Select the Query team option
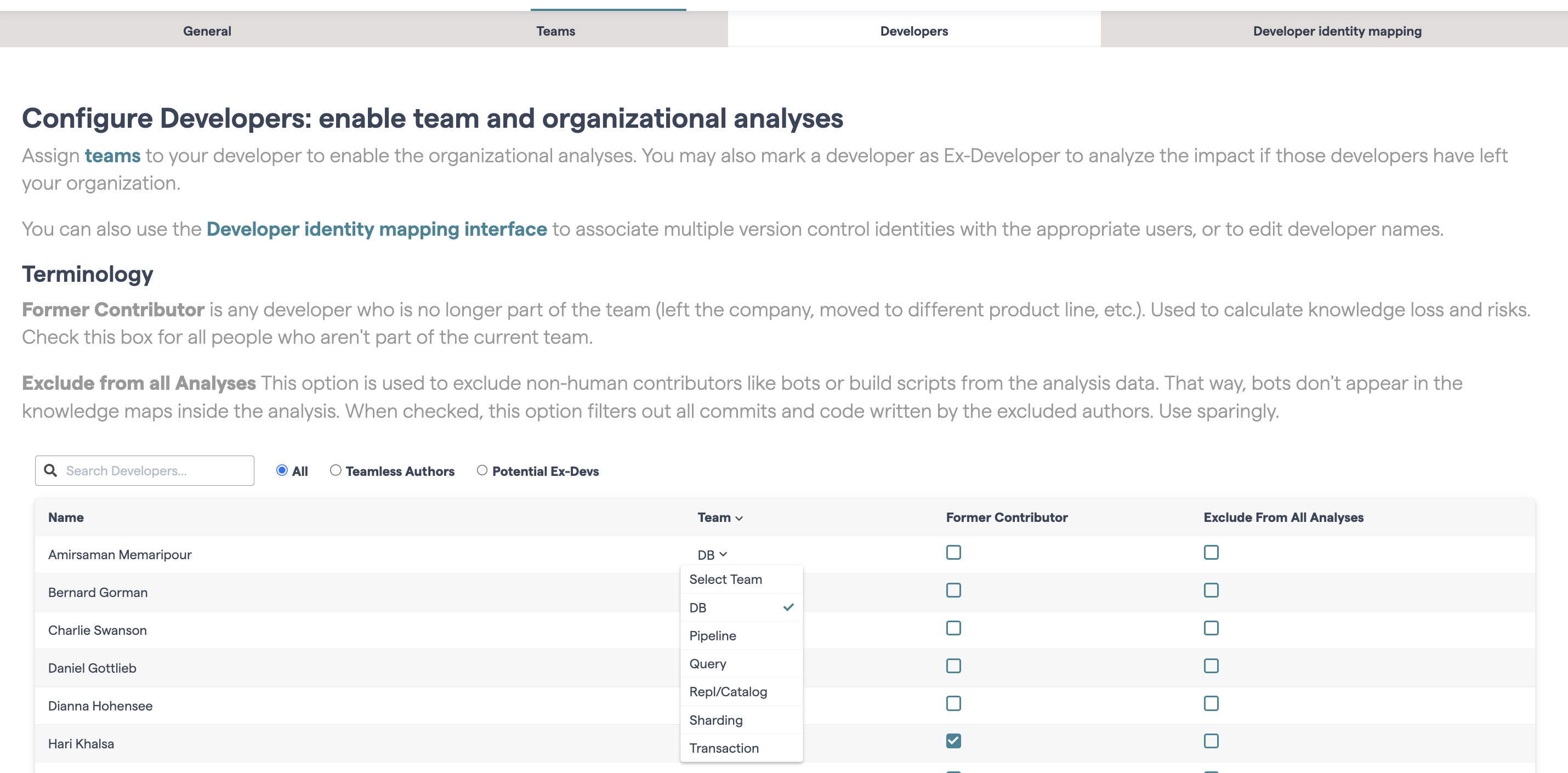The height and width of the screenshot is (773, 1568). tap(707, 663)
